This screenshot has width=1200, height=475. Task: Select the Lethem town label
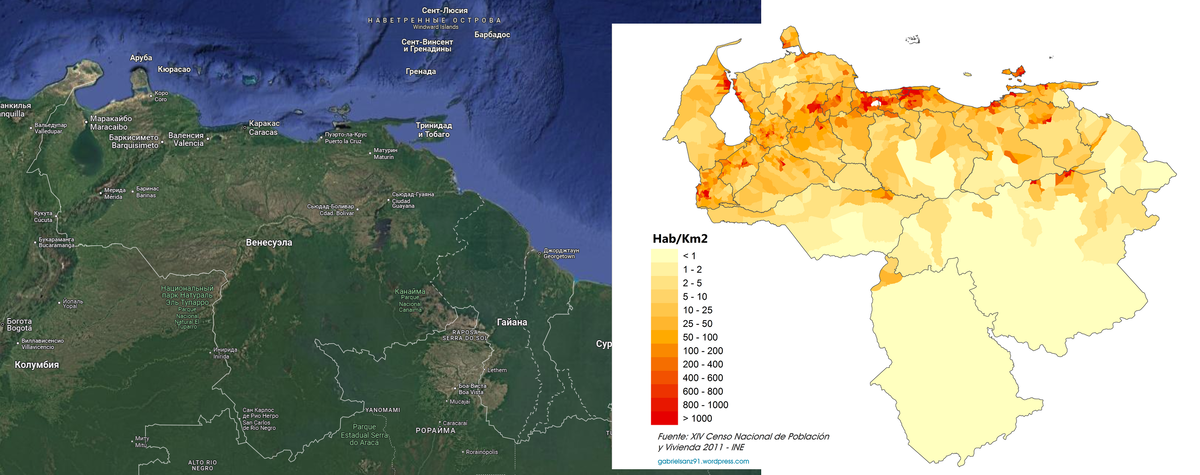click(x=497, y=371)
